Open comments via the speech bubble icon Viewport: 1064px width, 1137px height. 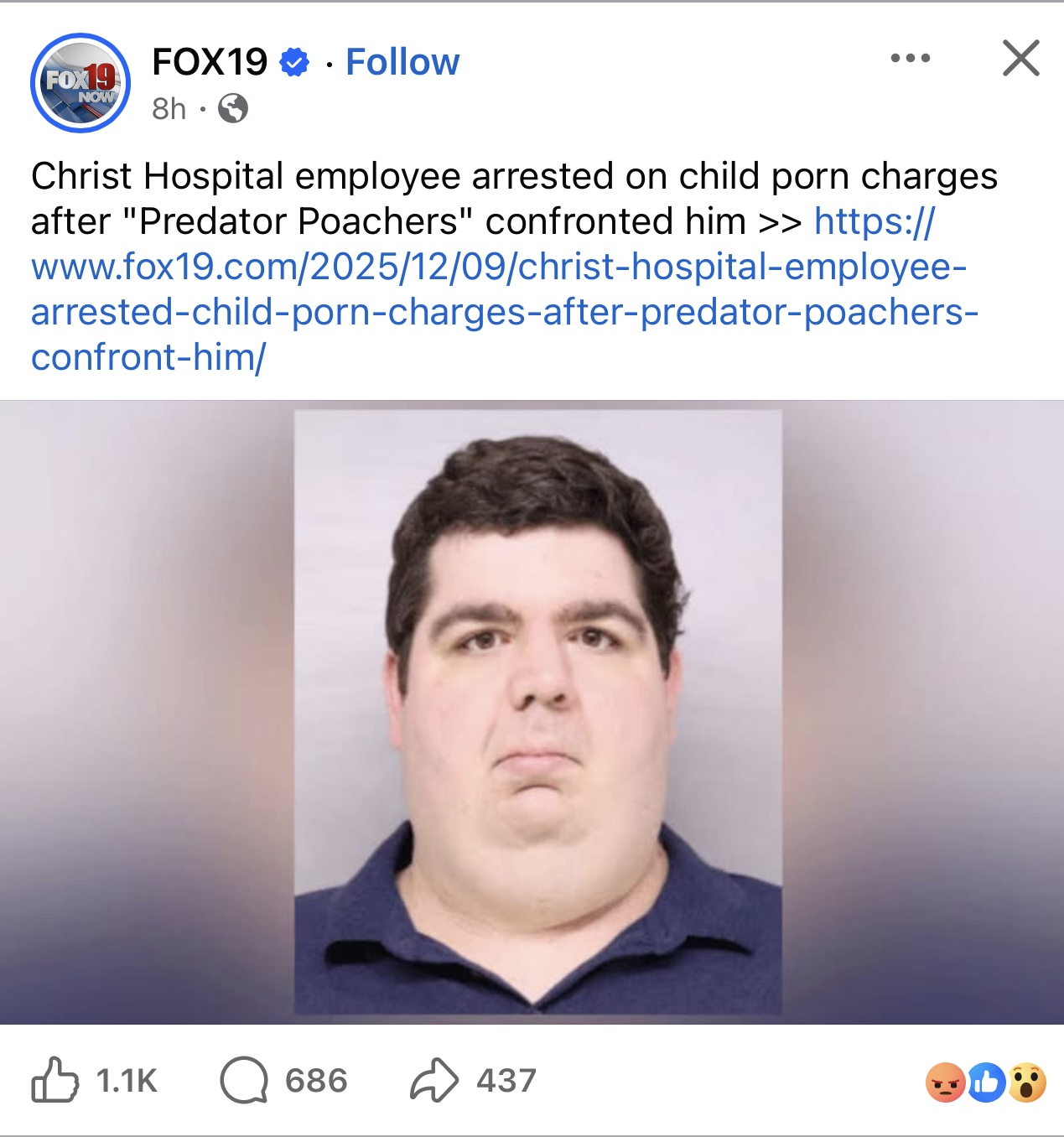(244, 1080)
